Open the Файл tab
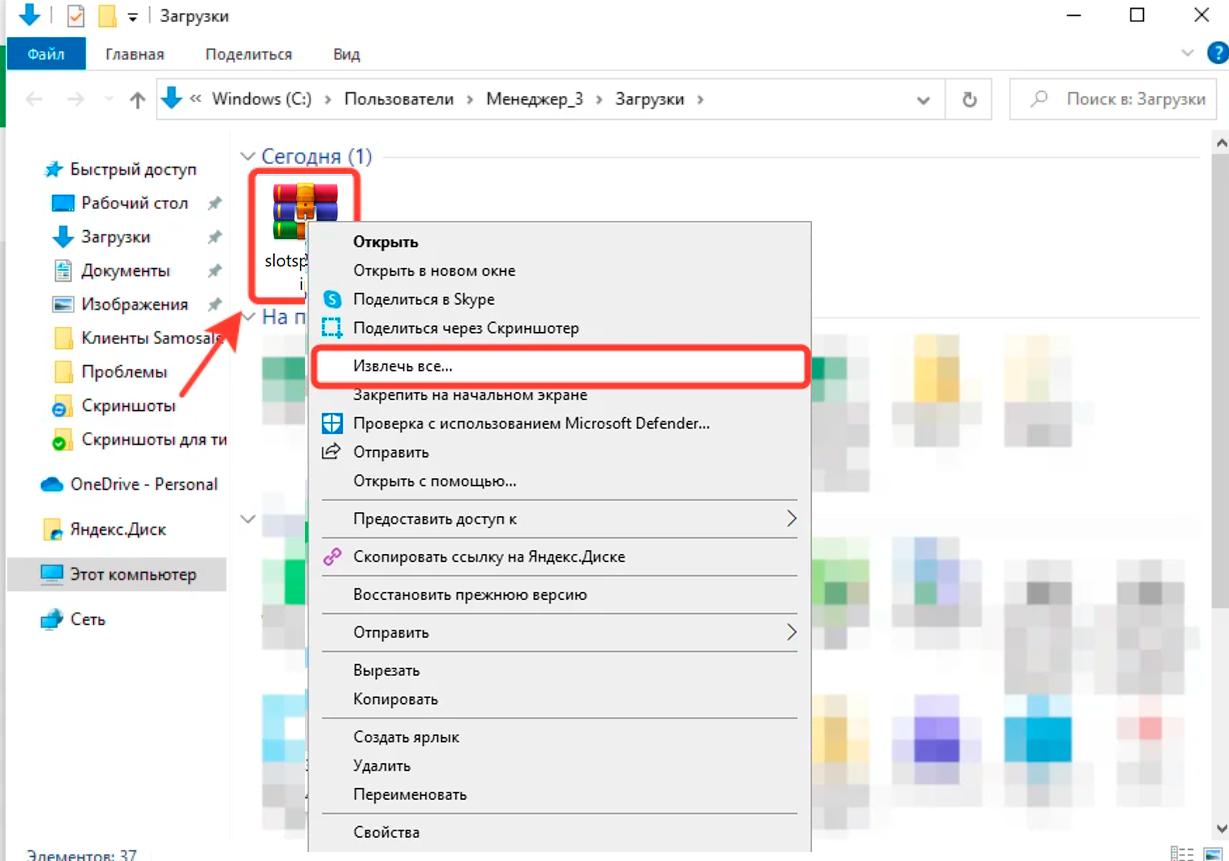This screenshot has height=861, width=1229. 46,54
